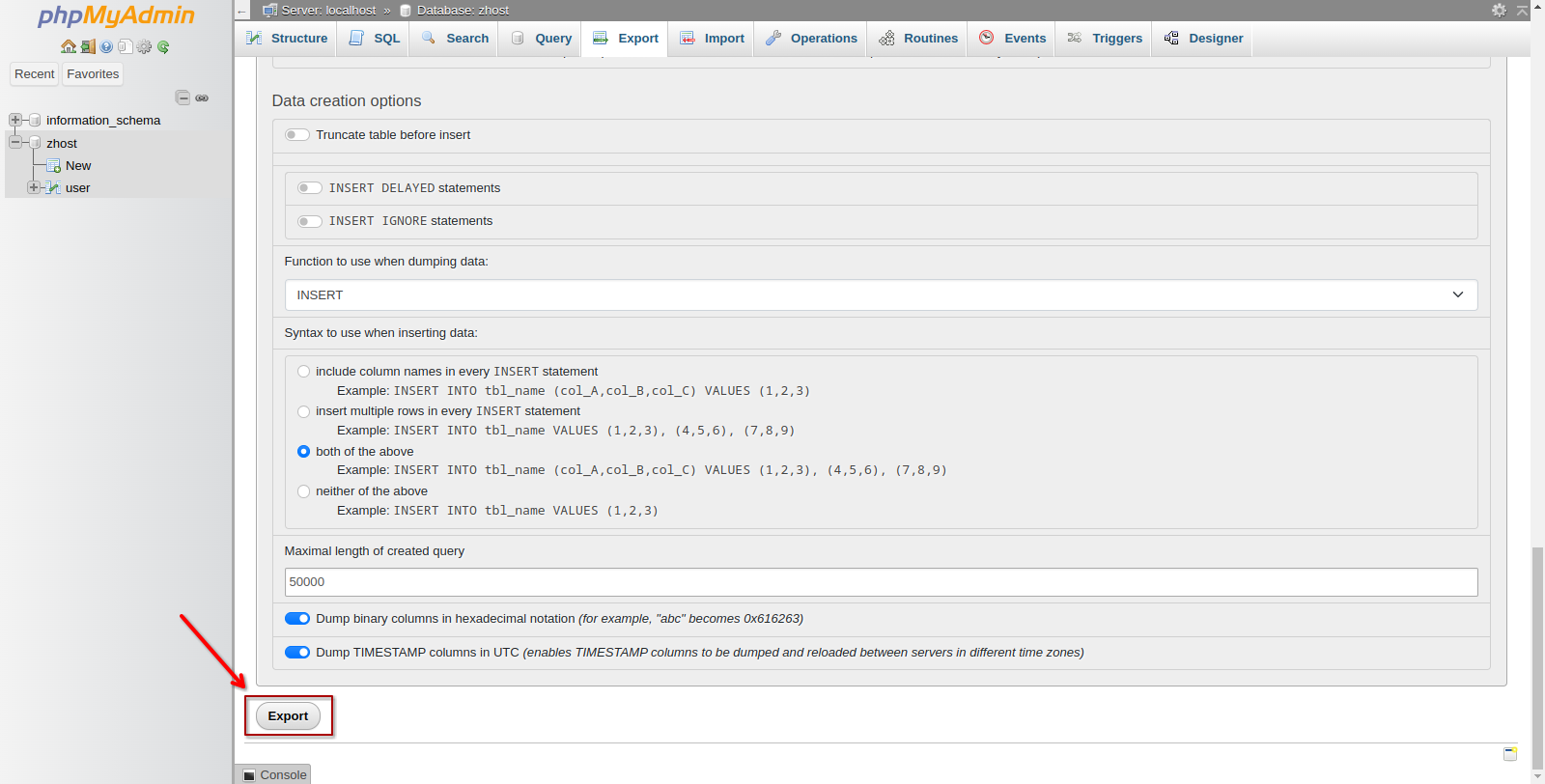Disable Dump TIMESTAMP columns in UTC

297,653
